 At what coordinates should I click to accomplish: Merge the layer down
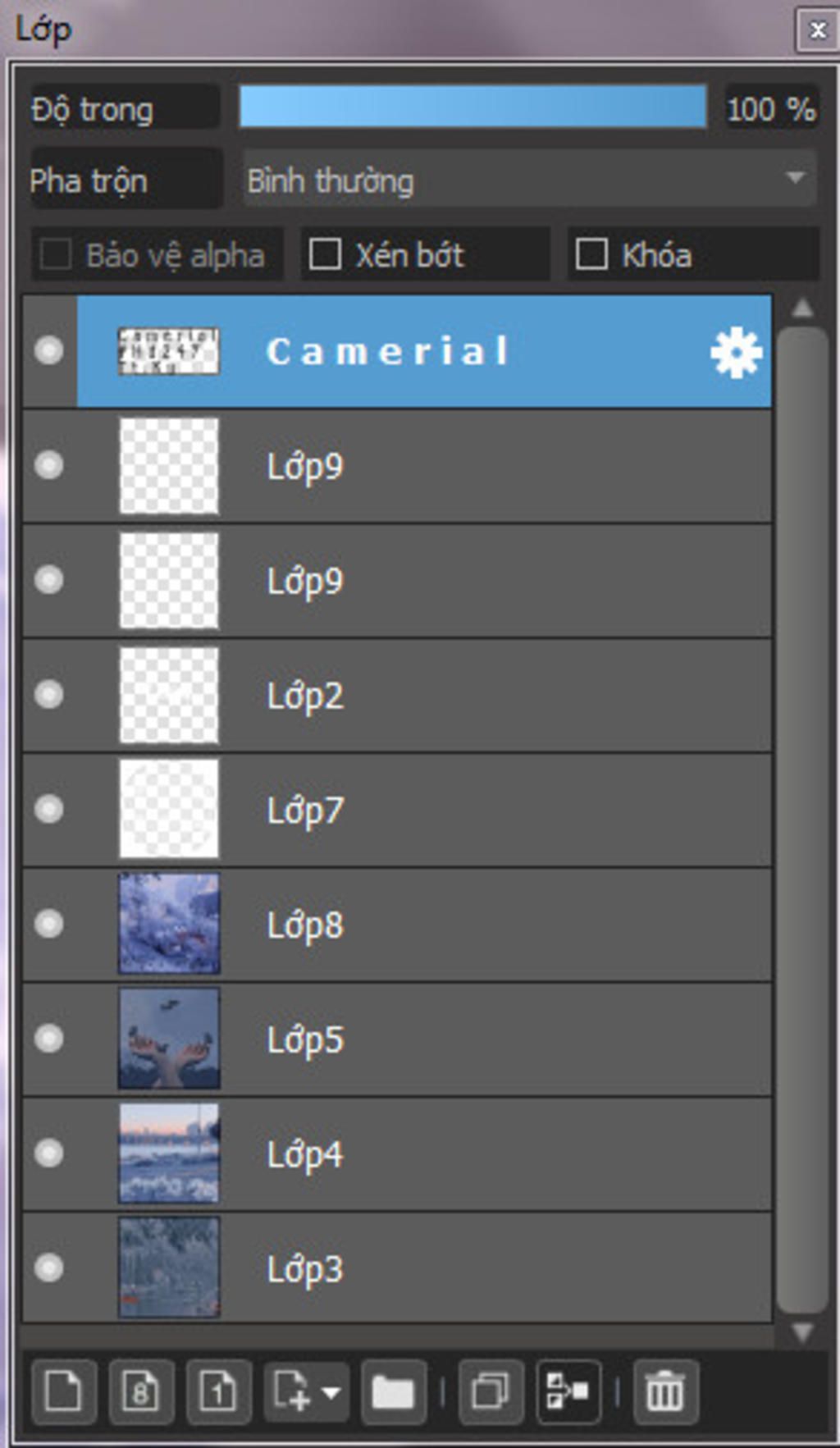[568, 1391]
